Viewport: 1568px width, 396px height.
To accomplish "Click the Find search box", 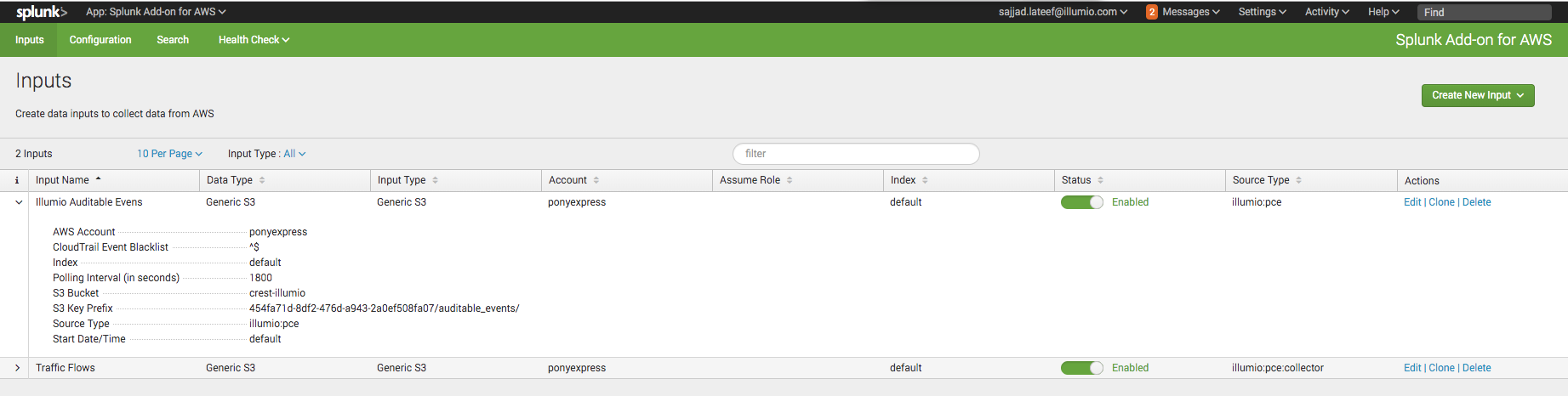I will click(x=1484, y=12).
